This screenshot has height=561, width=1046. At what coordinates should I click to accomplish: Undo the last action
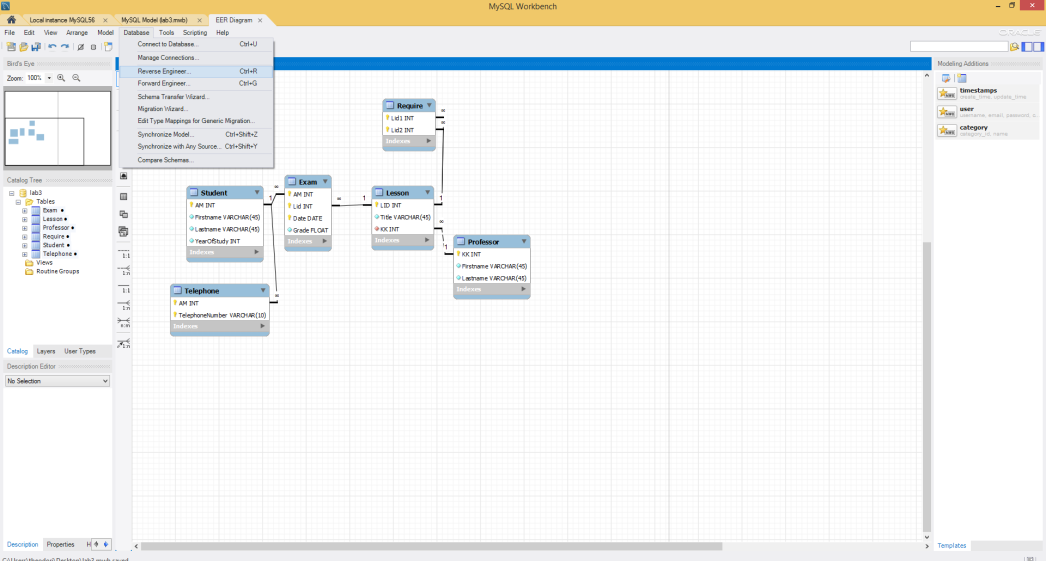[52, 47]
